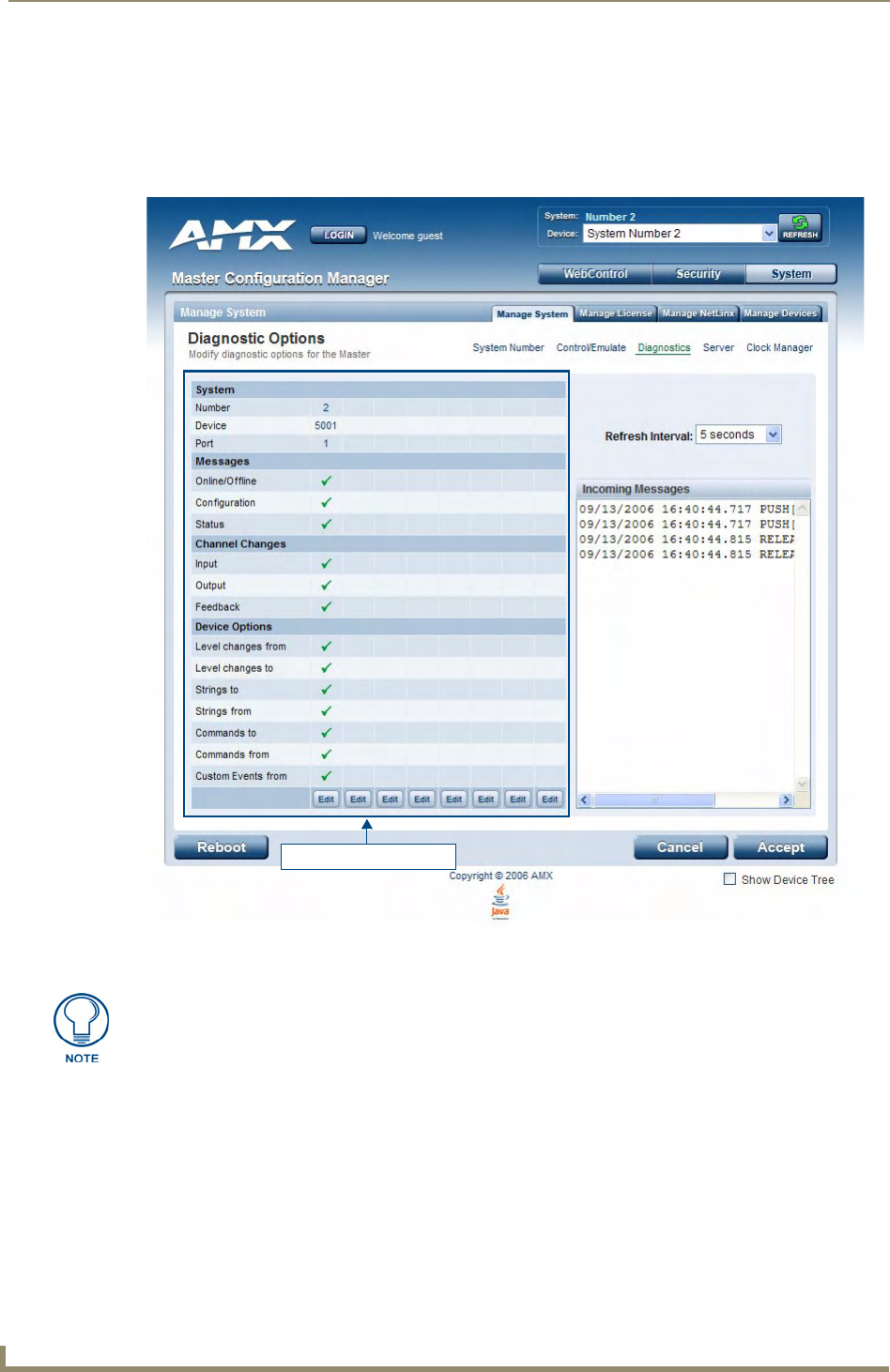Screen dimensions: 890x1372
Task: Open the Manage License tab
Action: point(616,313)
